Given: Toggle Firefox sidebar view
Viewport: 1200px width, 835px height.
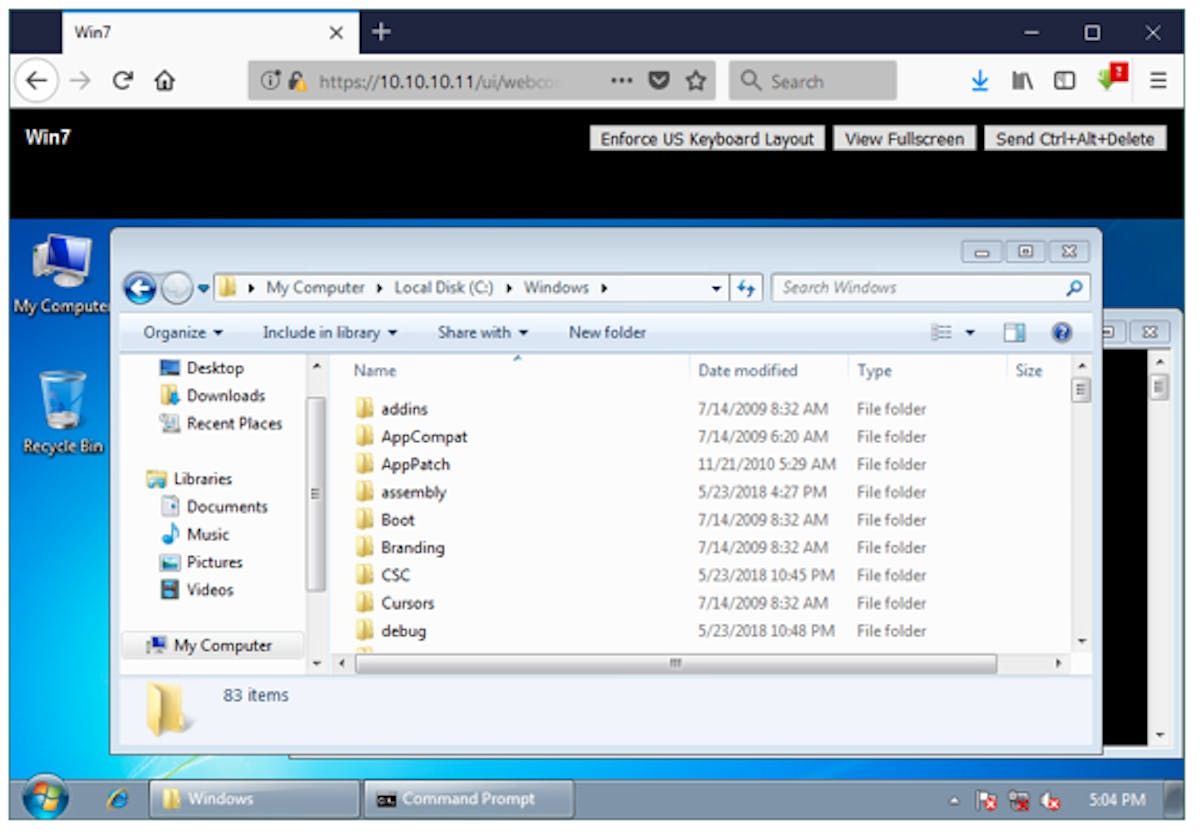Looking at the screenshot, I should (1064, 82).
